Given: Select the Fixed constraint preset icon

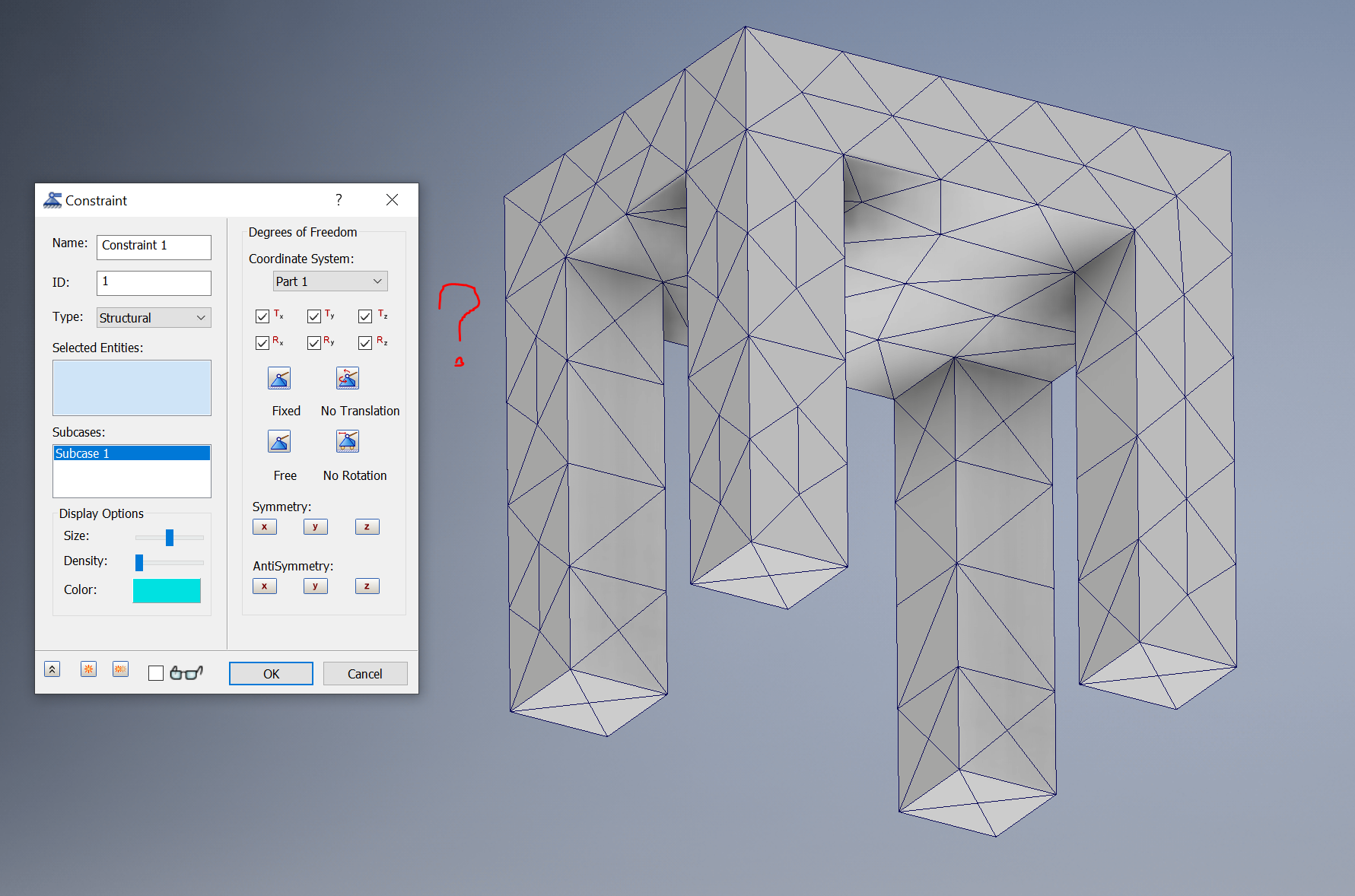Looking at the screenshot, I should tap(278, 378).
